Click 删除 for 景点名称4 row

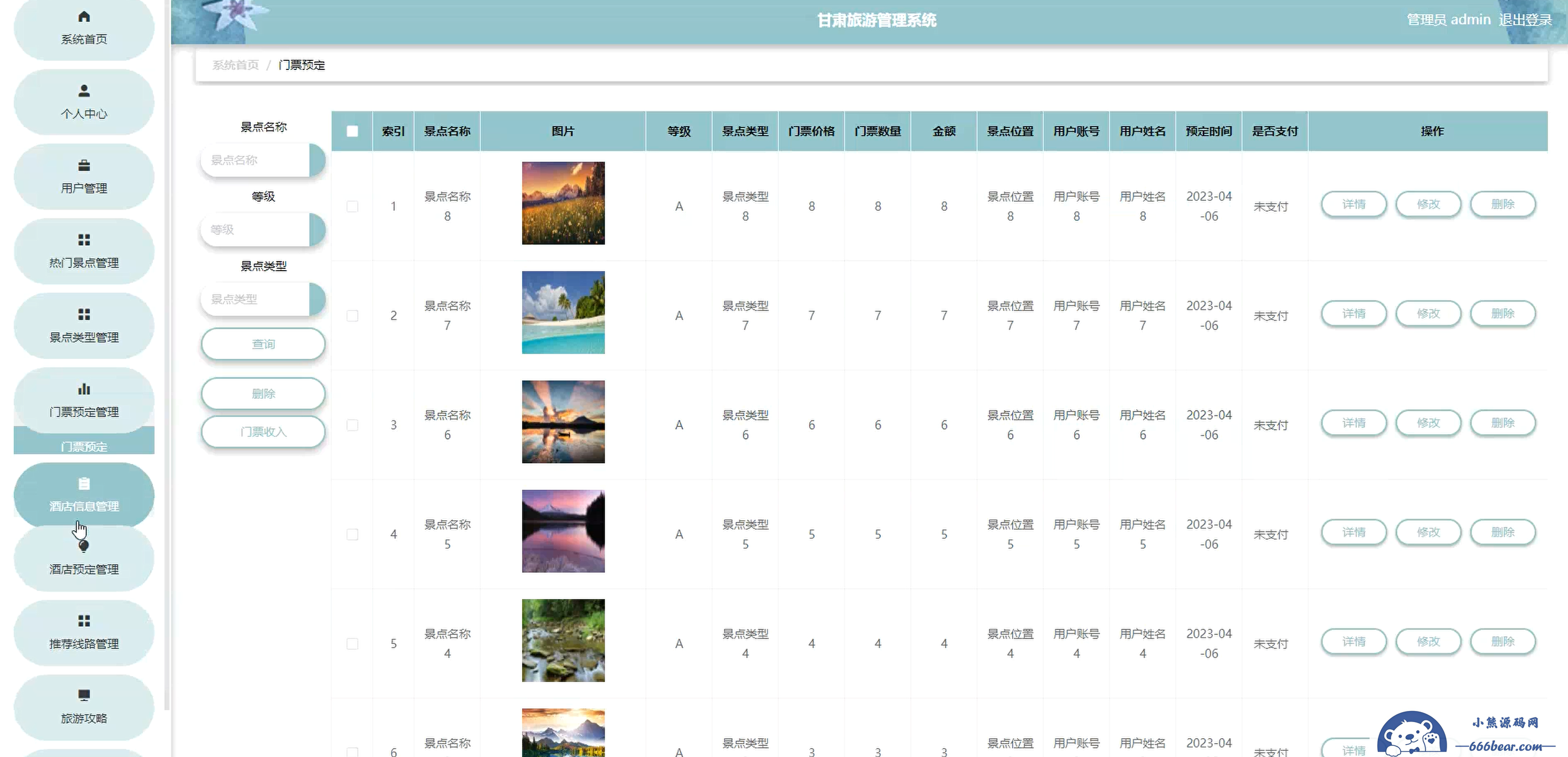1503,641
